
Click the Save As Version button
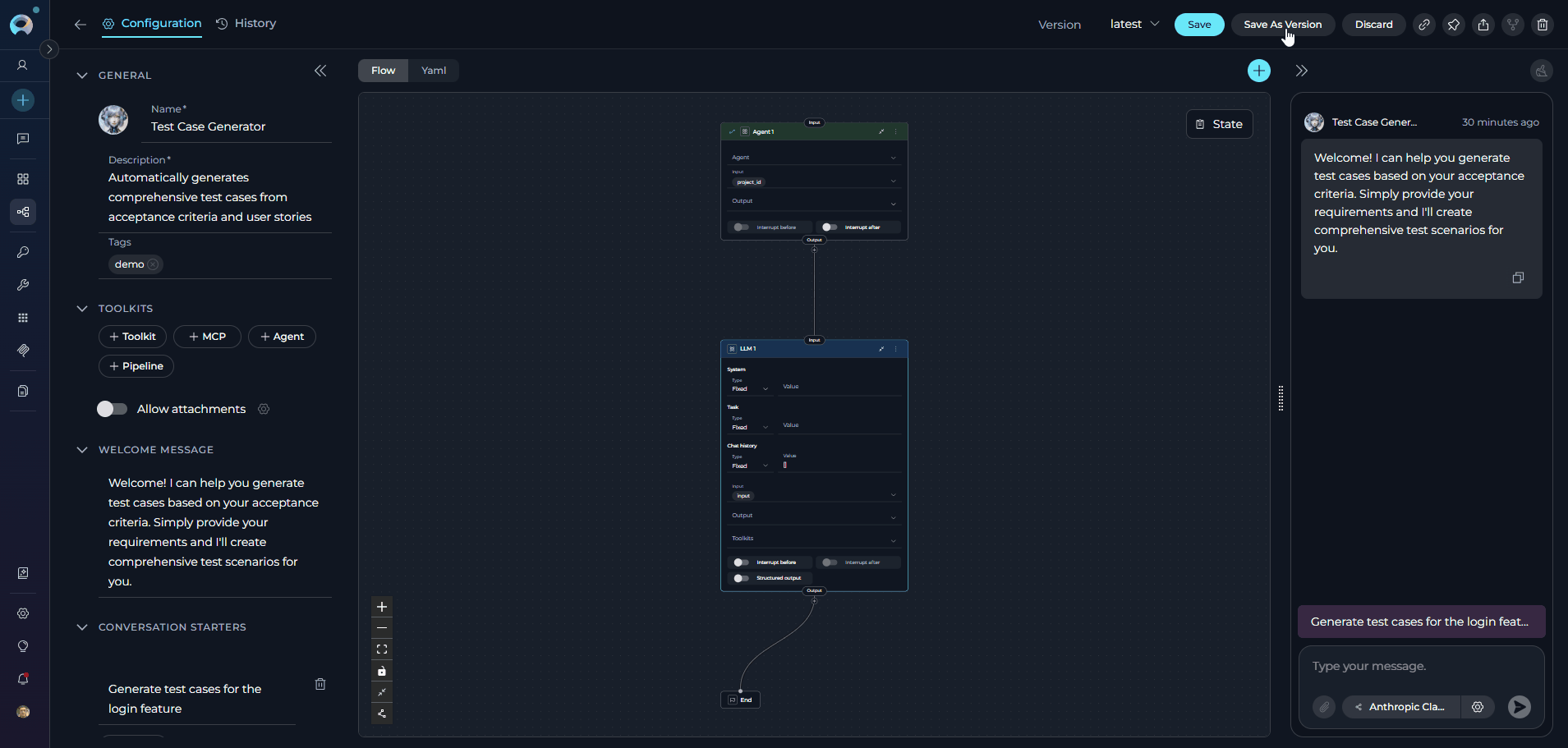[1282, 25]
